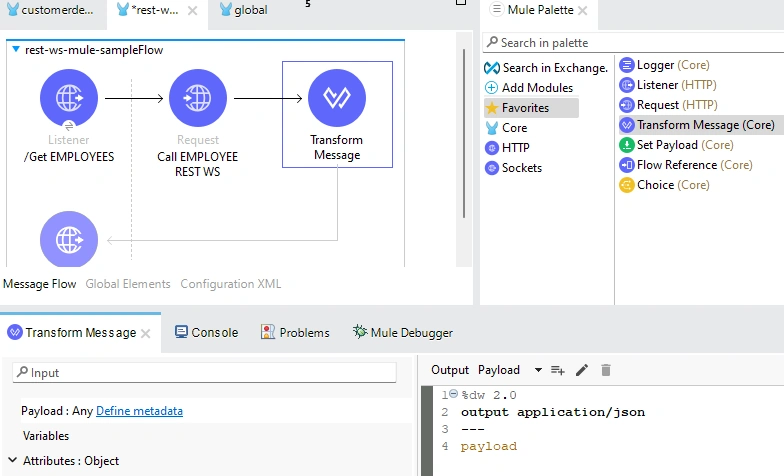This screenshot has height=476, width=784.
Task: Close the Mule Palette view
Action: pos(582,10)
